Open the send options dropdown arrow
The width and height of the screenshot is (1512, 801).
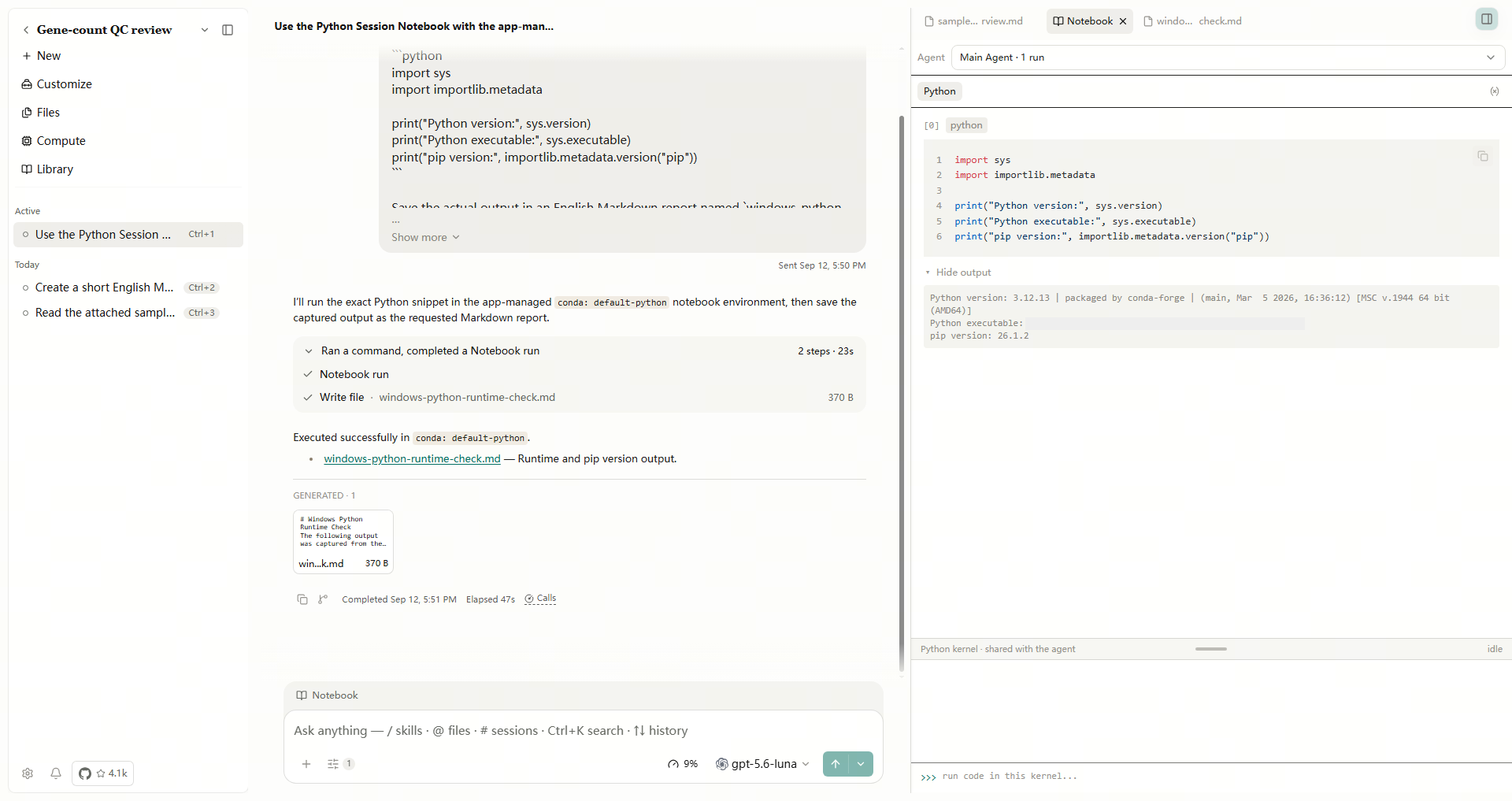pos(861,764)
